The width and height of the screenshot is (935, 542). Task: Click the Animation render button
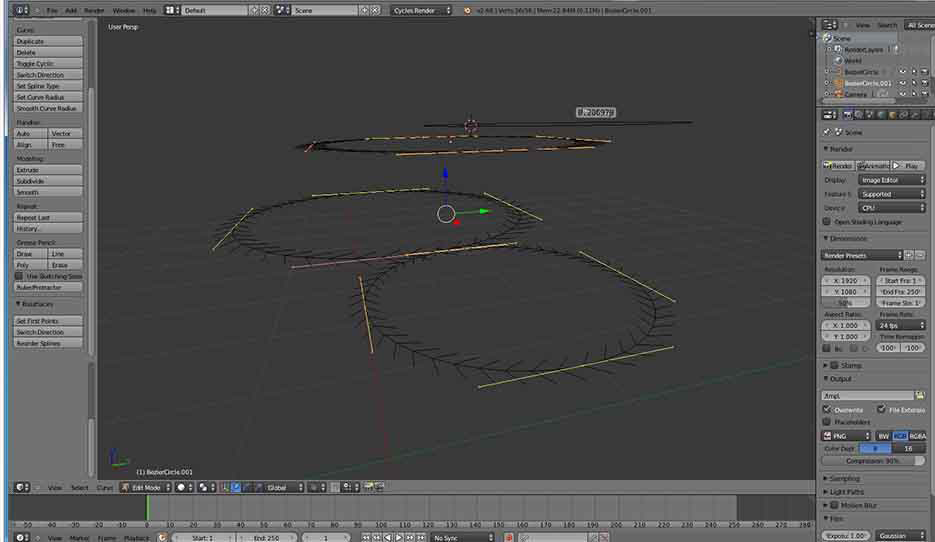click(x=873, y=166)
